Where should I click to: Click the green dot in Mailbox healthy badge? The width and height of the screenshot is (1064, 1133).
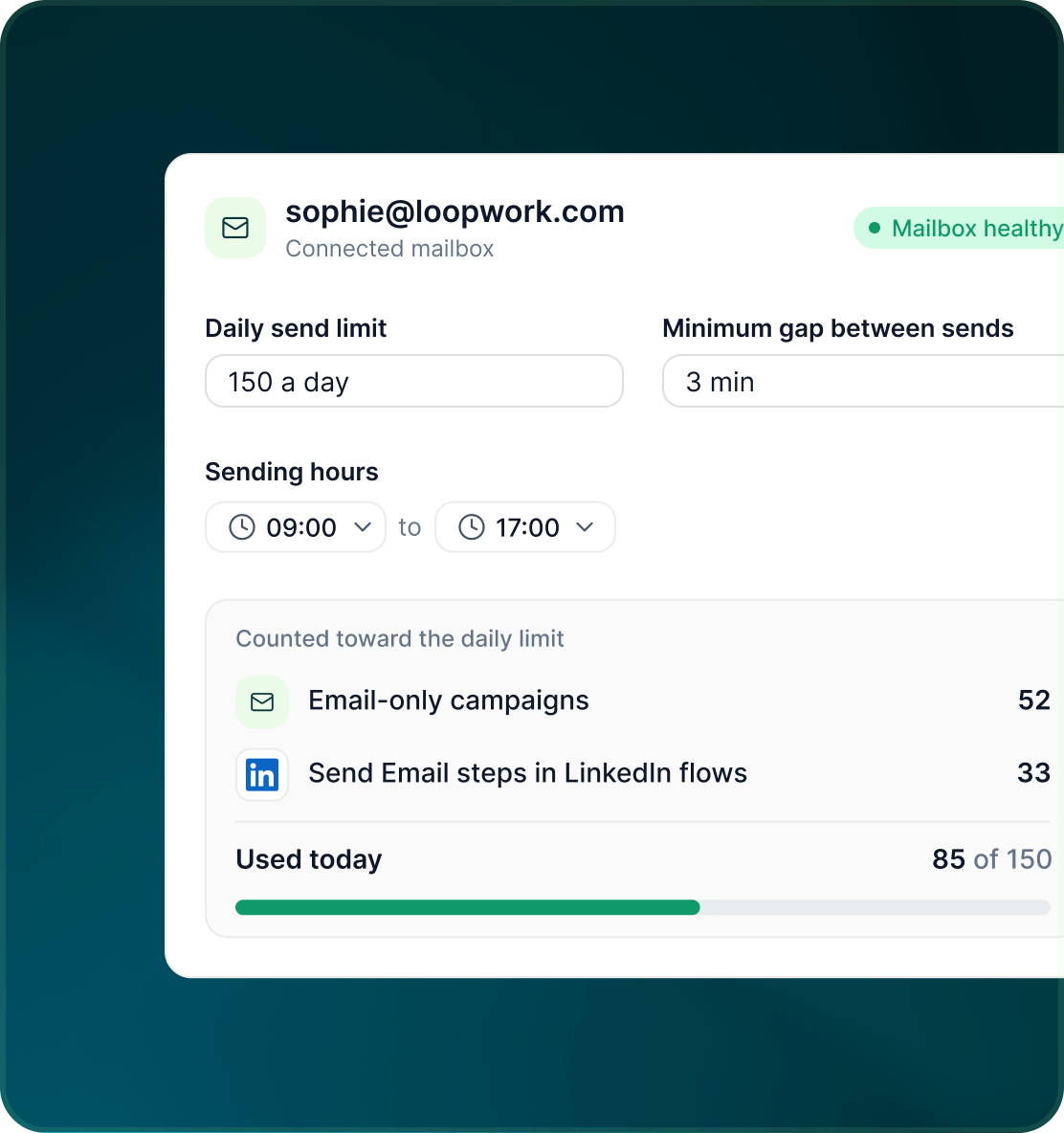click(x=874, y=229)
